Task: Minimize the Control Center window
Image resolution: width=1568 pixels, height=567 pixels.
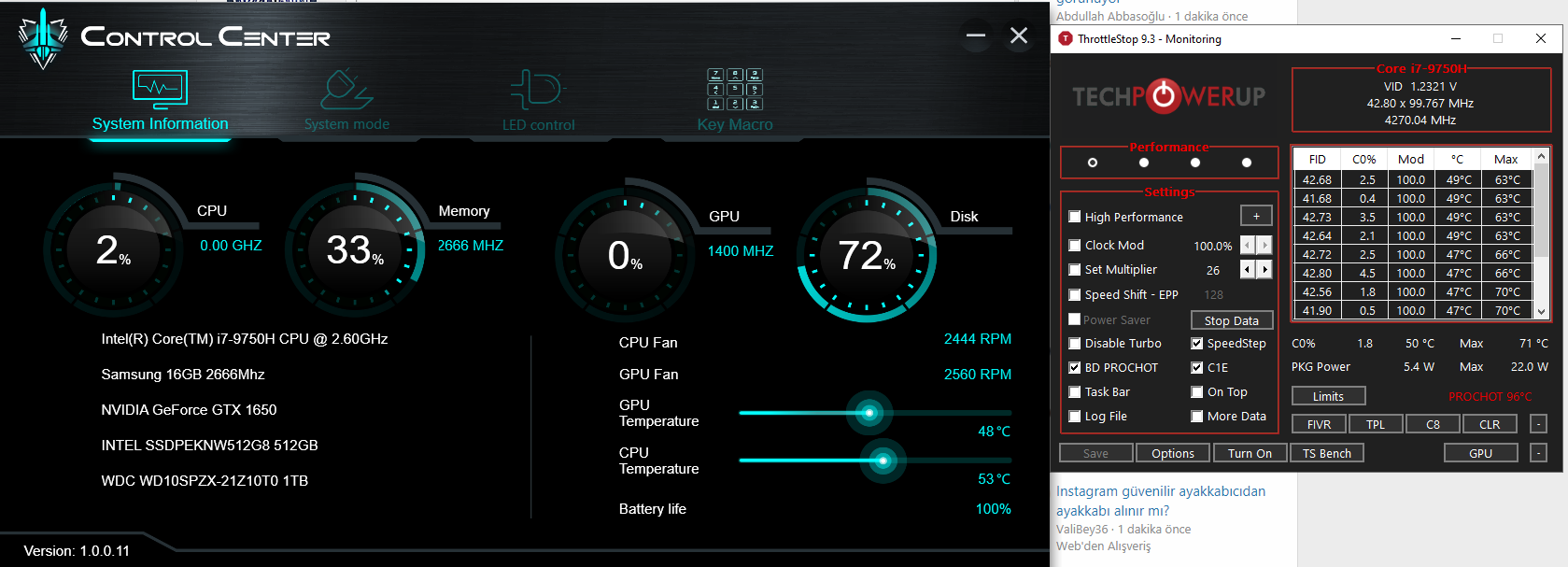Action: tap(976, 35)
